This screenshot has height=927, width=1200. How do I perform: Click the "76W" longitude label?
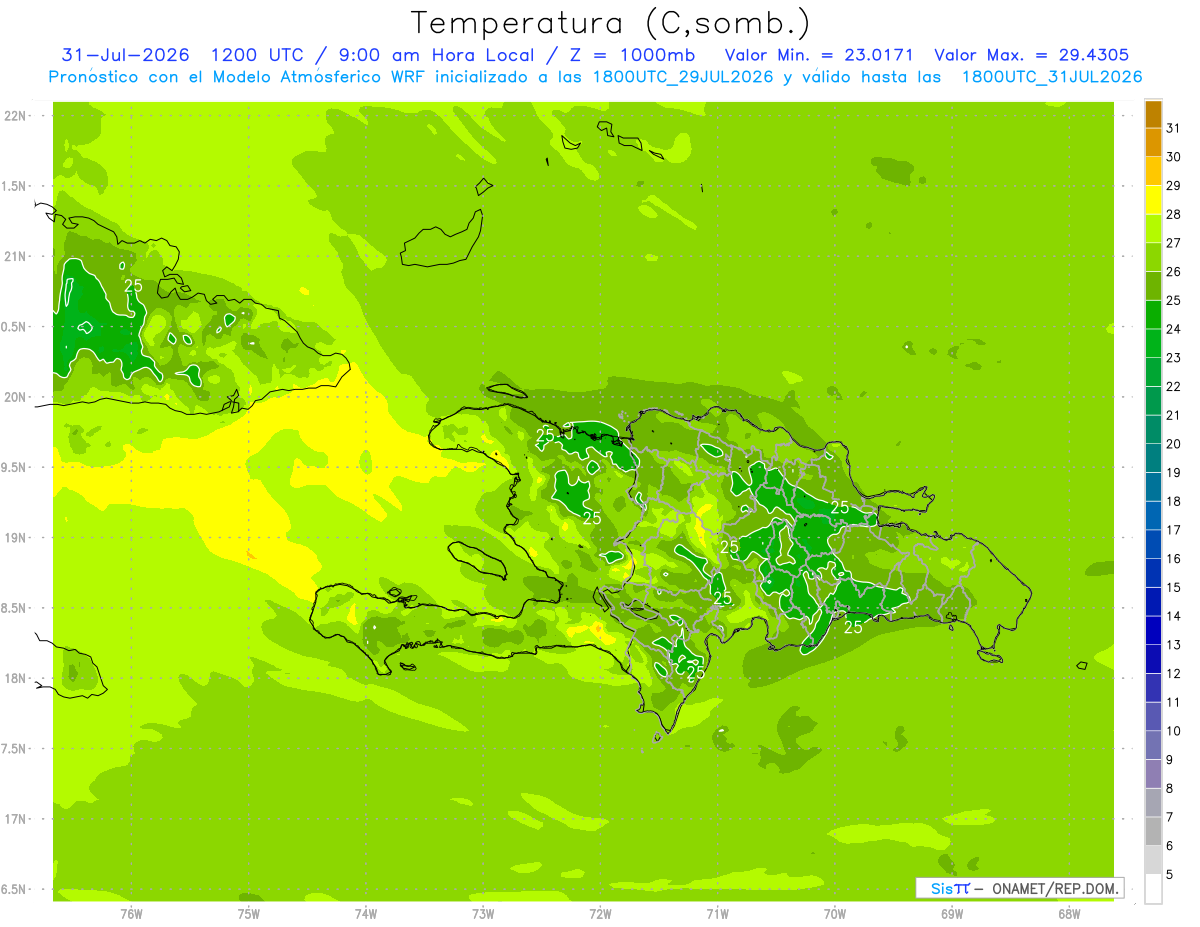coord(131,914)
